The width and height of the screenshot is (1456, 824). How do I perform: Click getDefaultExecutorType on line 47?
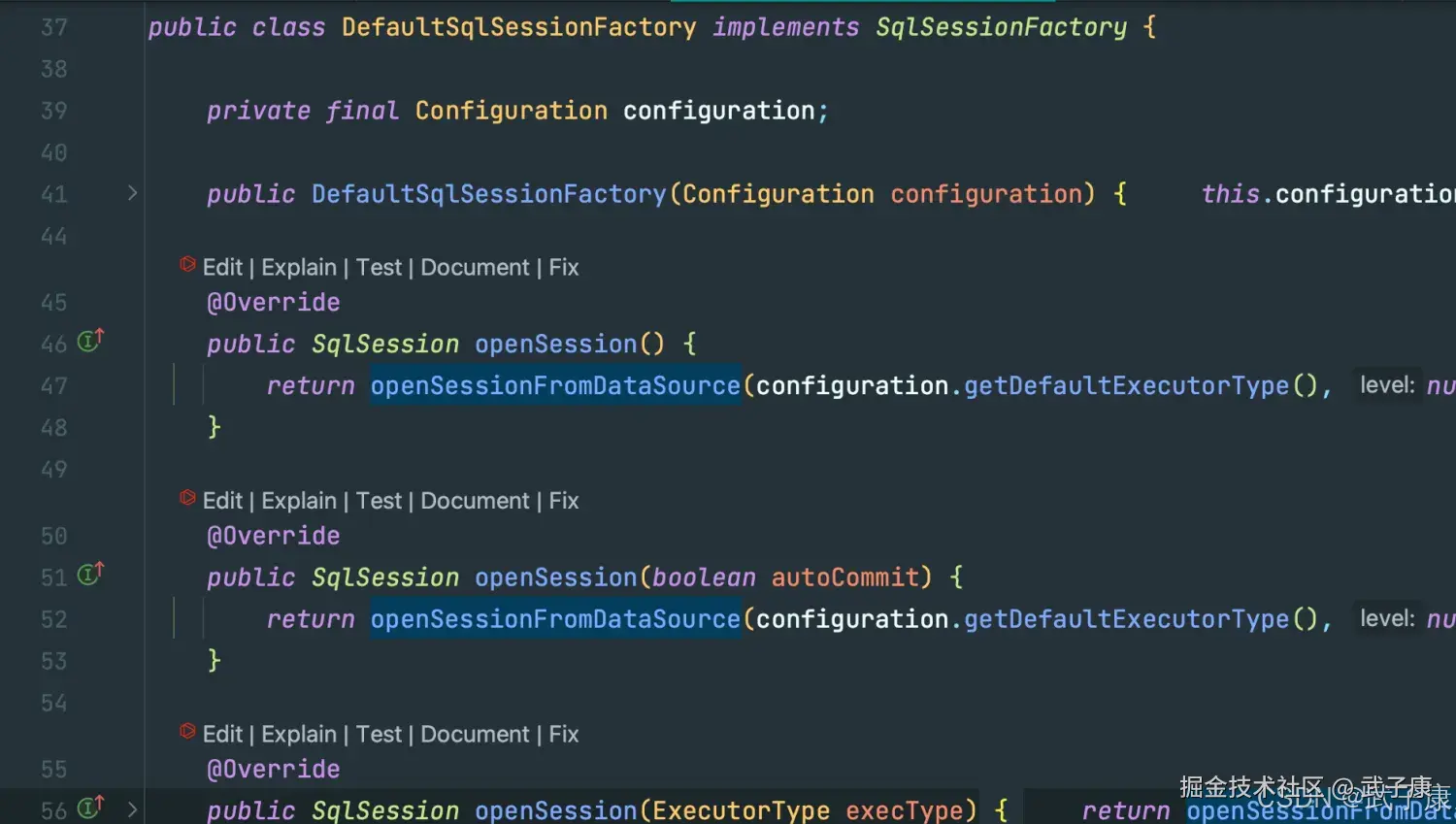pos(1126,385)
